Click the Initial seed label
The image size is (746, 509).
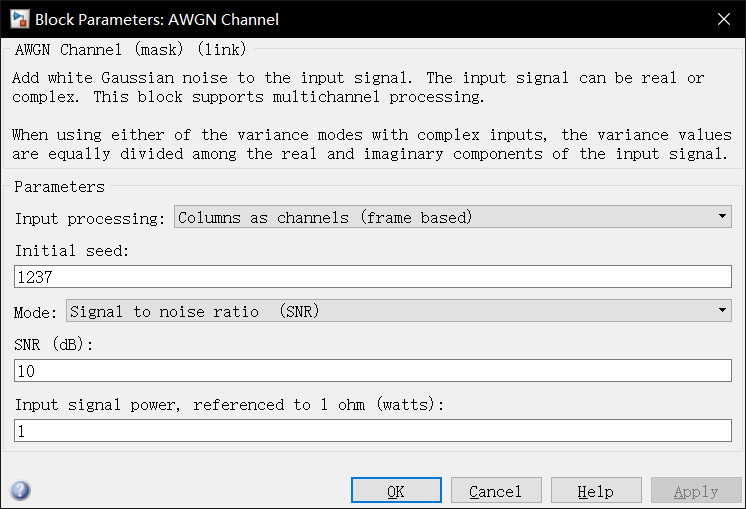click(72, 251)
